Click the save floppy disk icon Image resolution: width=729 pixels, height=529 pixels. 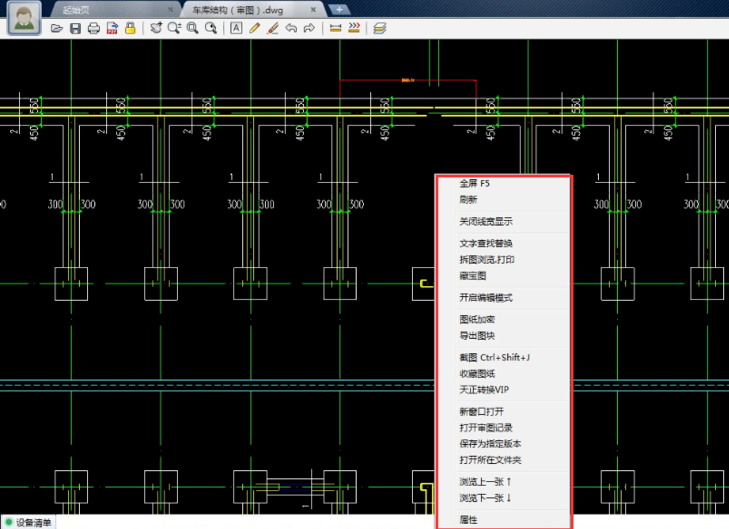point(76,28)
